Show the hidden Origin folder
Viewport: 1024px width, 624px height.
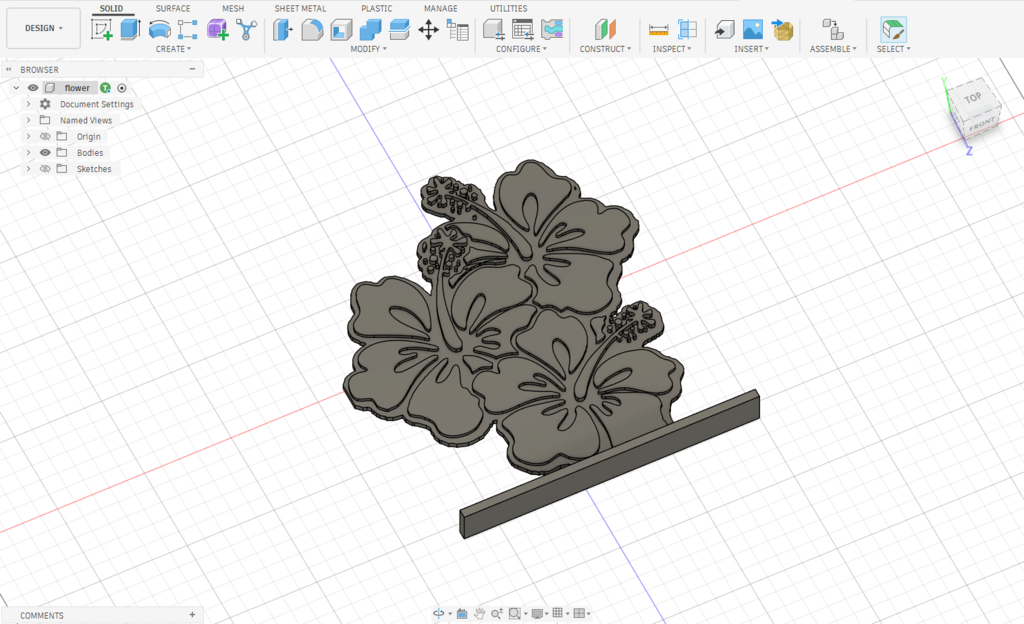click(x=45, y=136)
